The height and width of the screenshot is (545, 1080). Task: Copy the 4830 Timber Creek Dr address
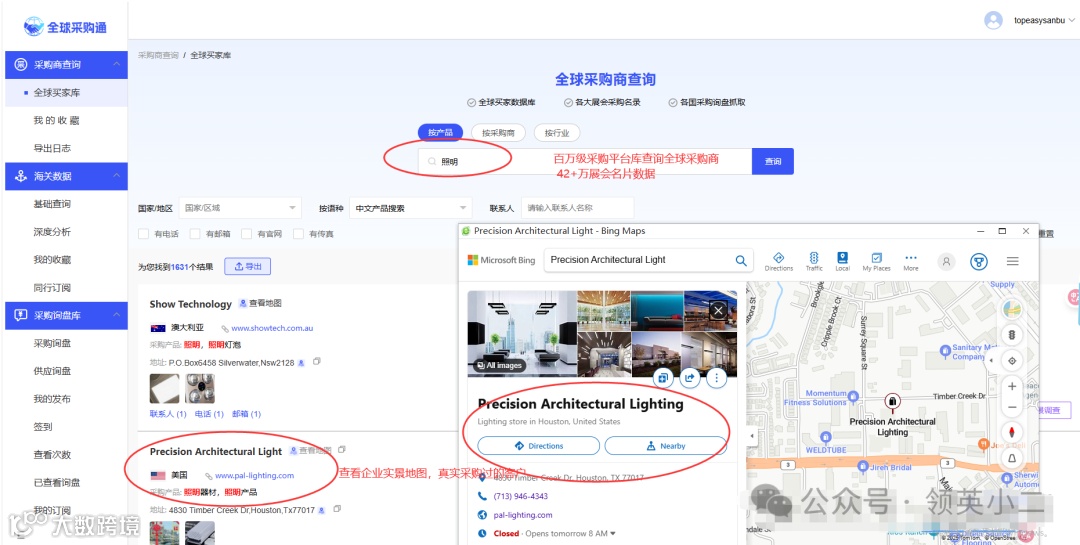pos(337,509)
